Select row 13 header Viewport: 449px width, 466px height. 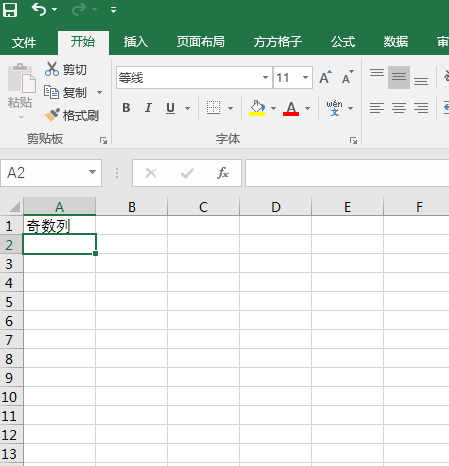[x=11, y=454]
